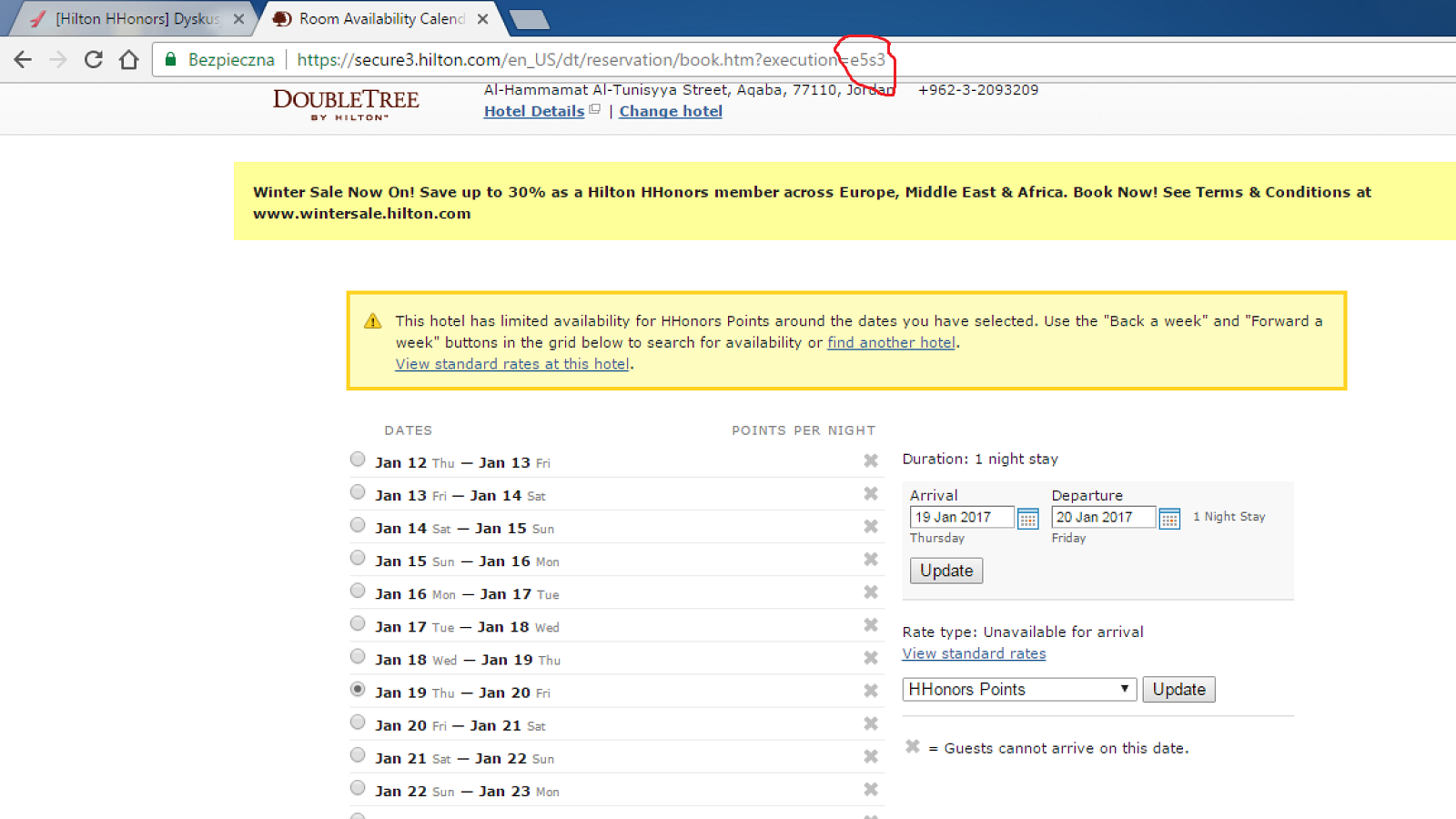Open a new browser tab
This screenshot has height=819, width=1456.
coord(529,19)
